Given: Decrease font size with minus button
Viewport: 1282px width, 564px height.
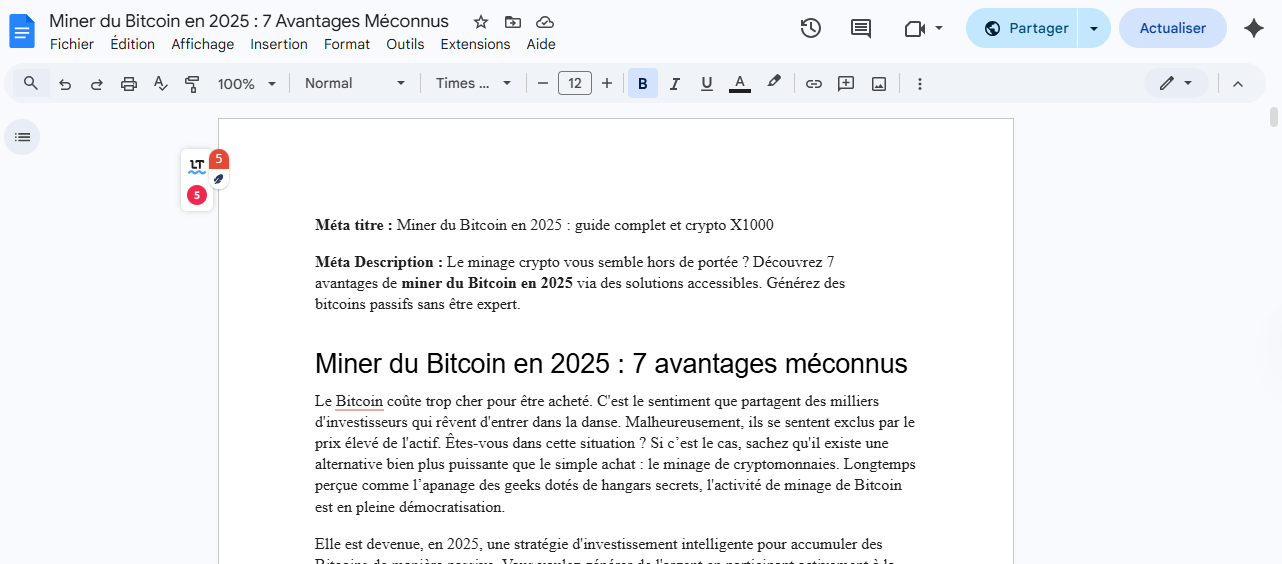Looking at the screenshot, I should pyautogui.click(x=543, y=83).
